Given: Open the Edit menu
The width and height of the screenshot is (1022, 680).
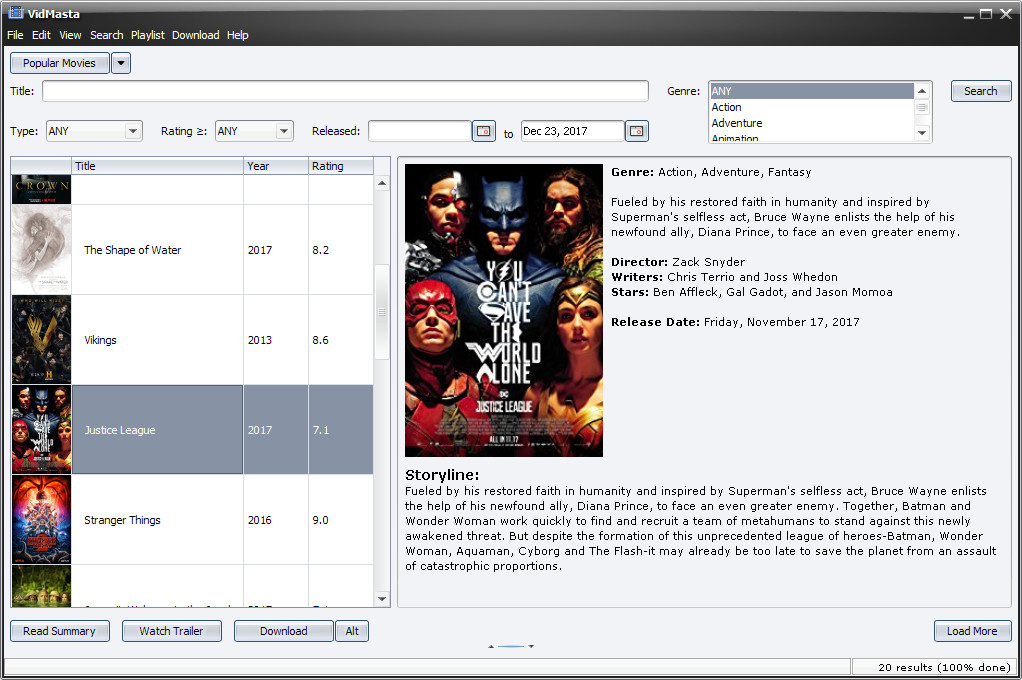Looking at the screenshot, I should [41, 35].
